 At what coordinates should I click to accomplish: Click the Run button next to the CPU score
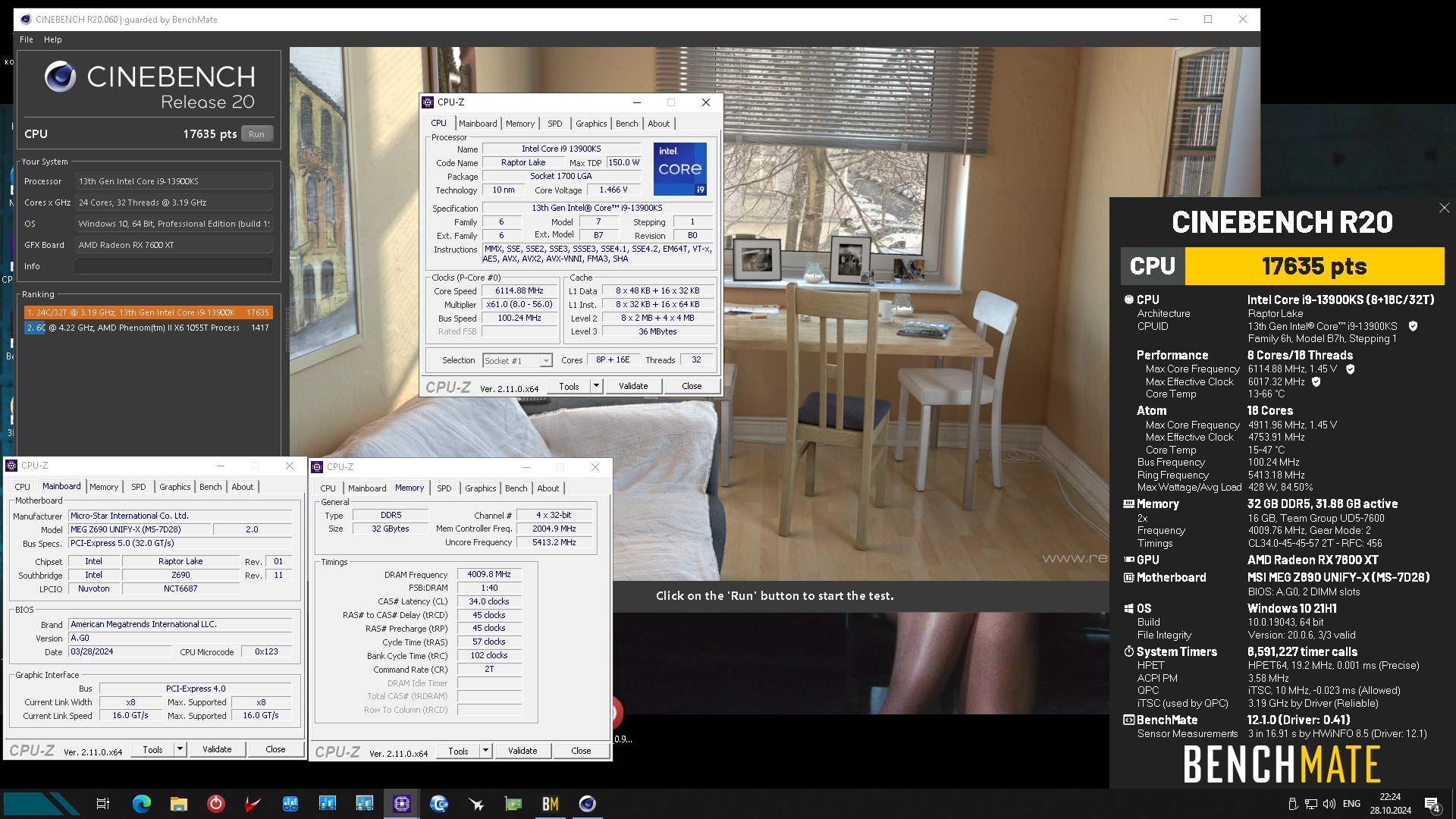click(x=257, y=134)
